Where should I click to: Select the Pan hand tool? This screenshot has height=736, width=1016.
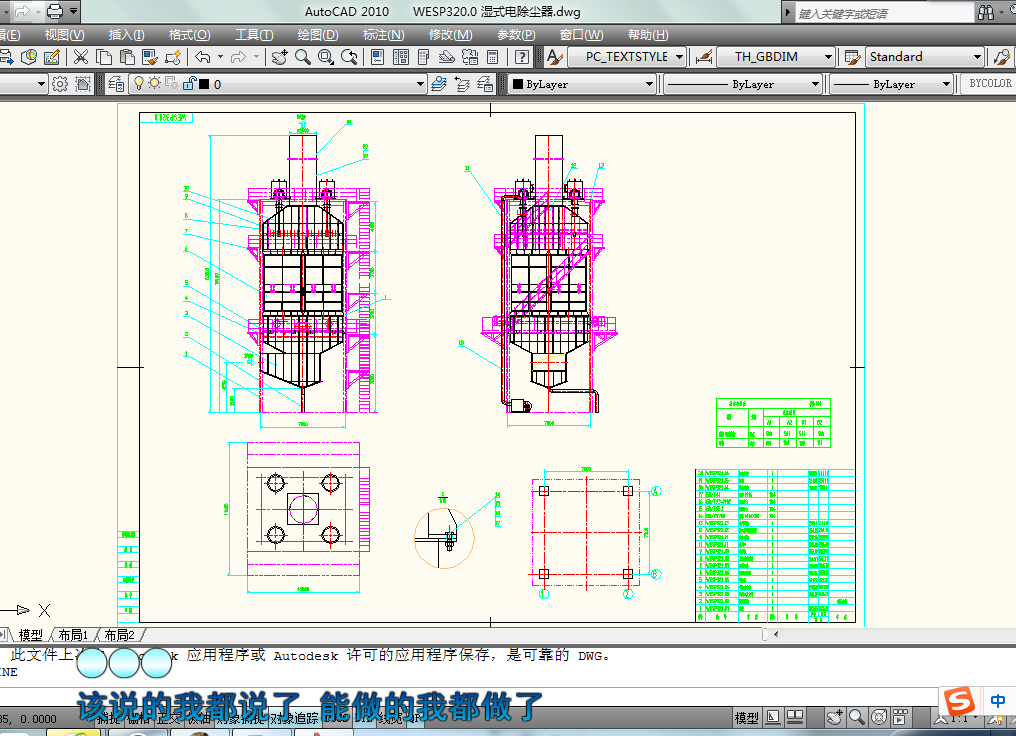tap(280, 57)
